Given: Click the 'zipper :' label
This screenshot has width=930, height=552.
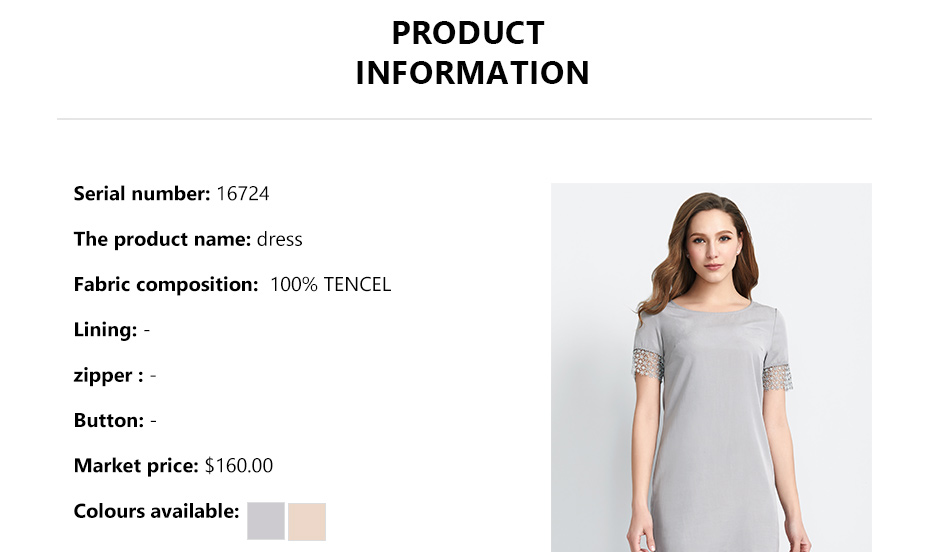Looking at the screenshot, I should click(x=108, y=376).
